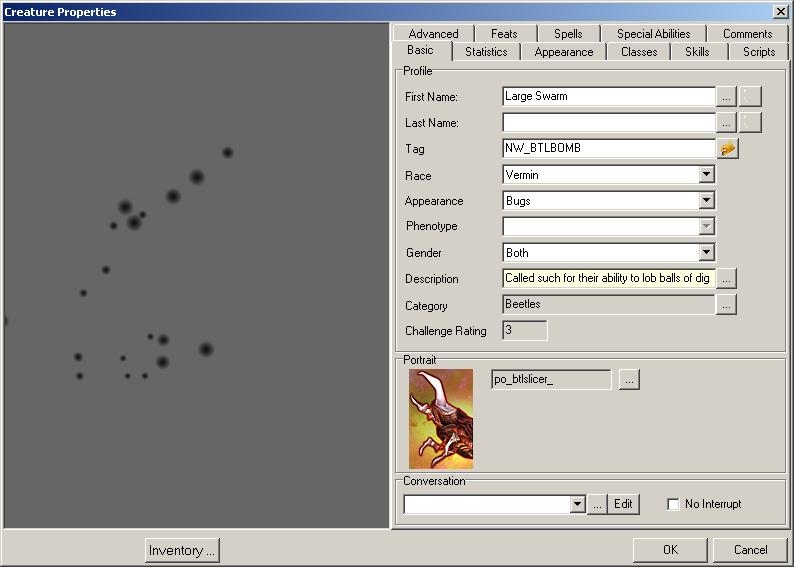The image size is (794, 567).
Task: Click the tag generator icon beside Tag field
Action: (x=727, y=149)
